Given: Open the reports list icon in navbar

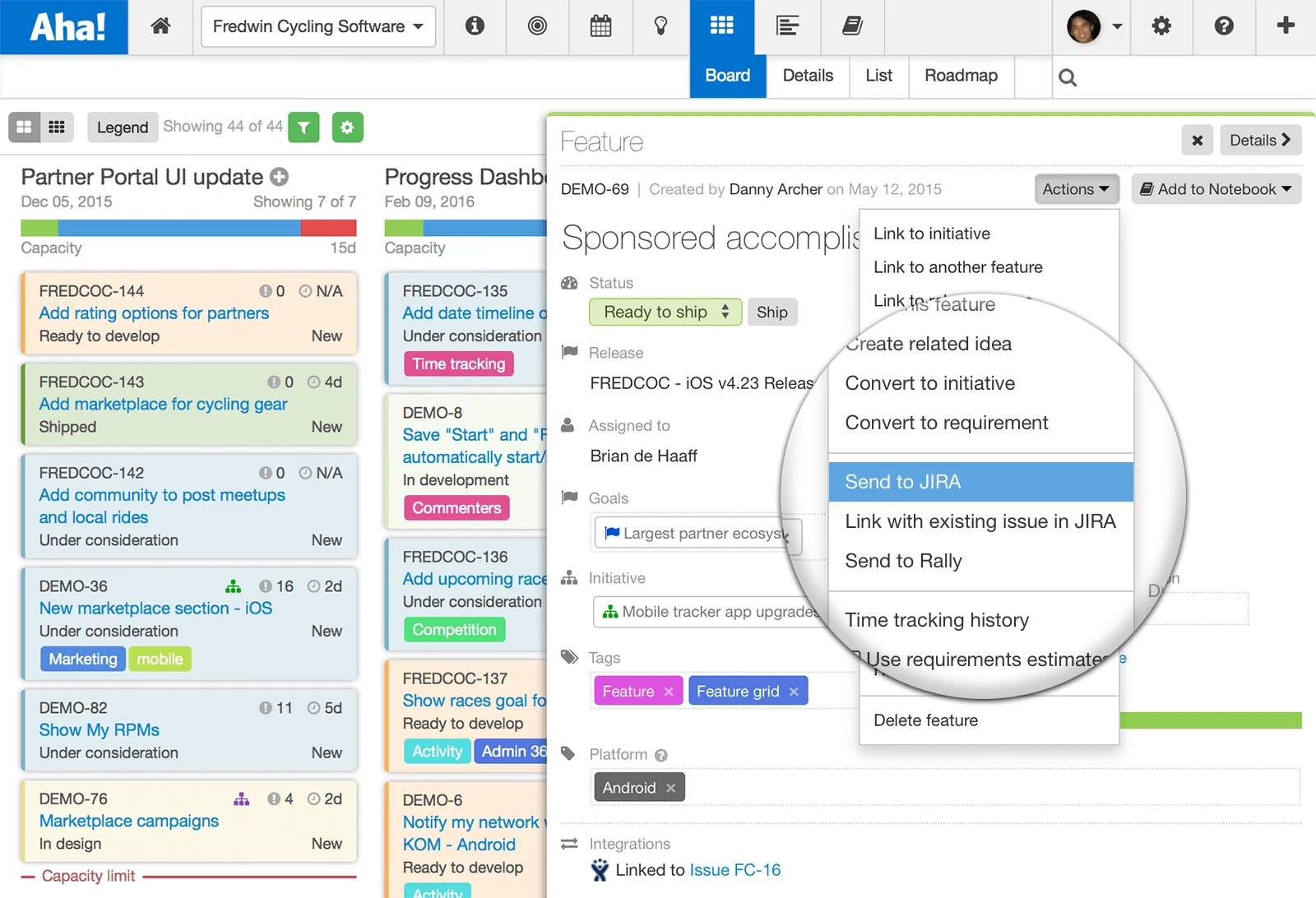Looking at the screenshot, I should pos(788,26).
